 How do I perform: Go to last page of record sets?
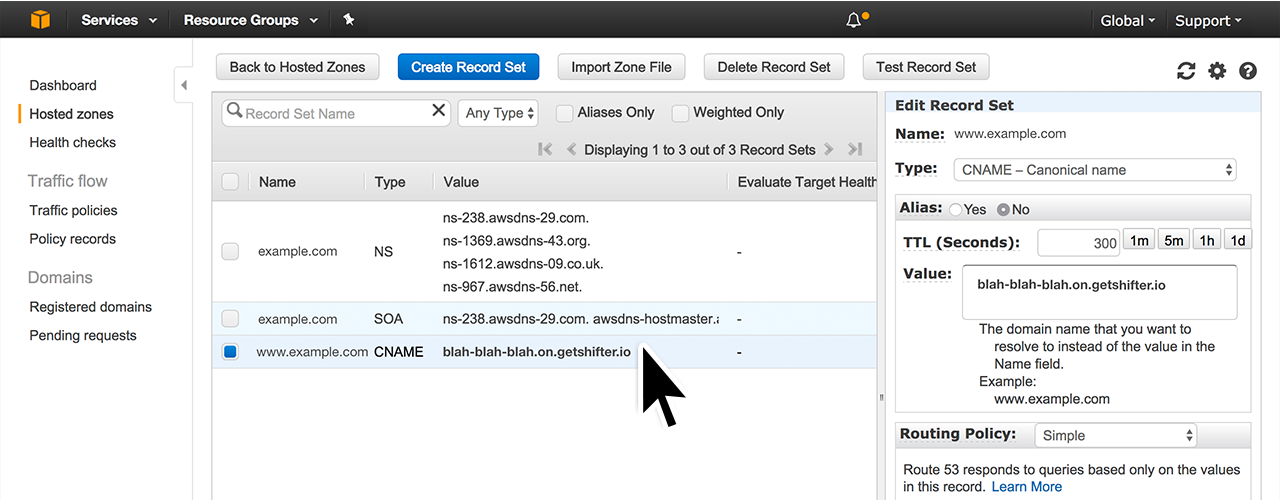coord(854,149)
